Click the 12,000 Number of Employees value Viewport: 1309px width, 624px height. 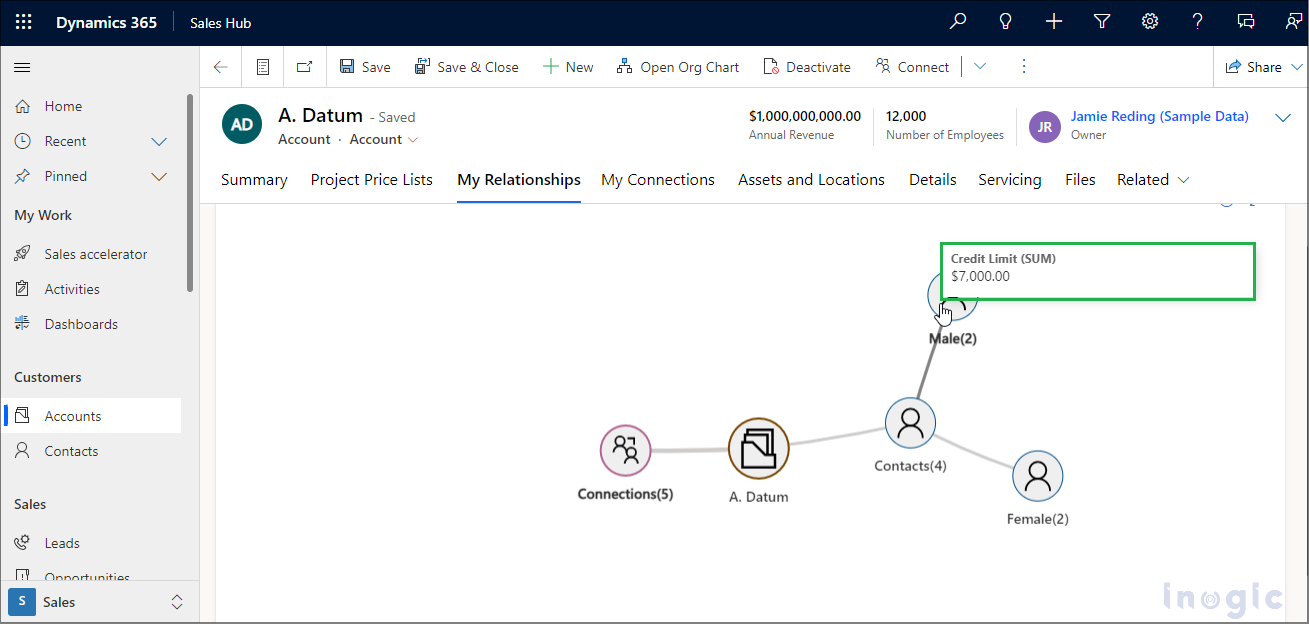pyautogui.click(x=906, y=116)
